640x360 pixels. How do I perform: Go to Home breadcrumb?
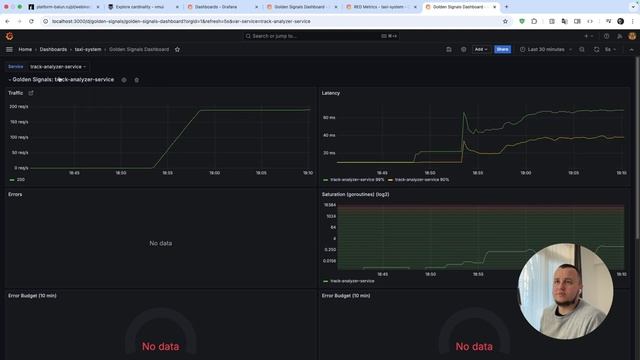tap(25, 49)
